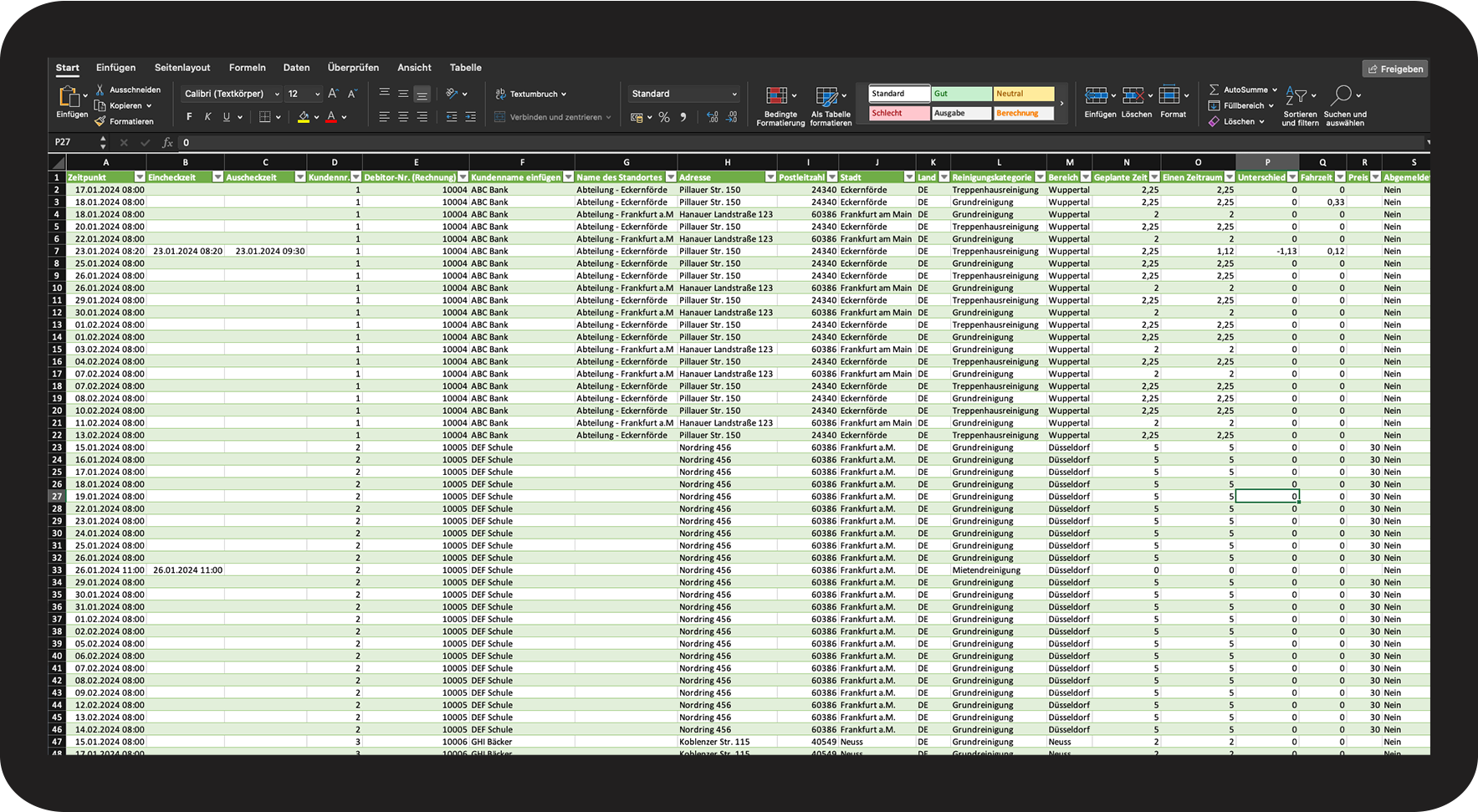Open Bedingte Formatierung icon
The width and height of the screenshot is (1478, 812).
click(777, 96)
